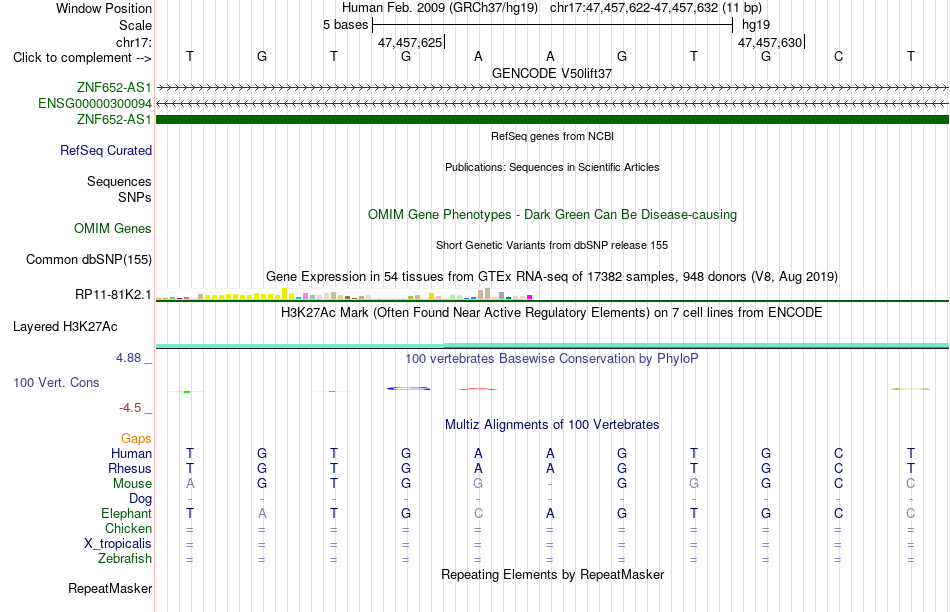Click the 47,457,625 coordinate marker
Viewport: 950px width, 612px height.
click(x=410, y=42)
